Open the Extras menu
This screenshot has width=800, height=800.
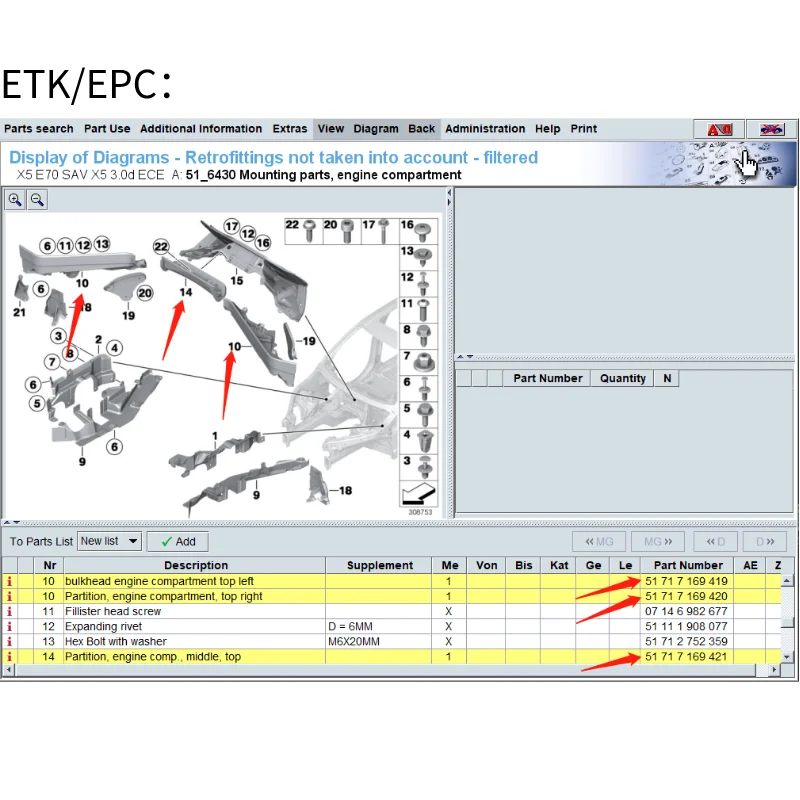(290, 129)
